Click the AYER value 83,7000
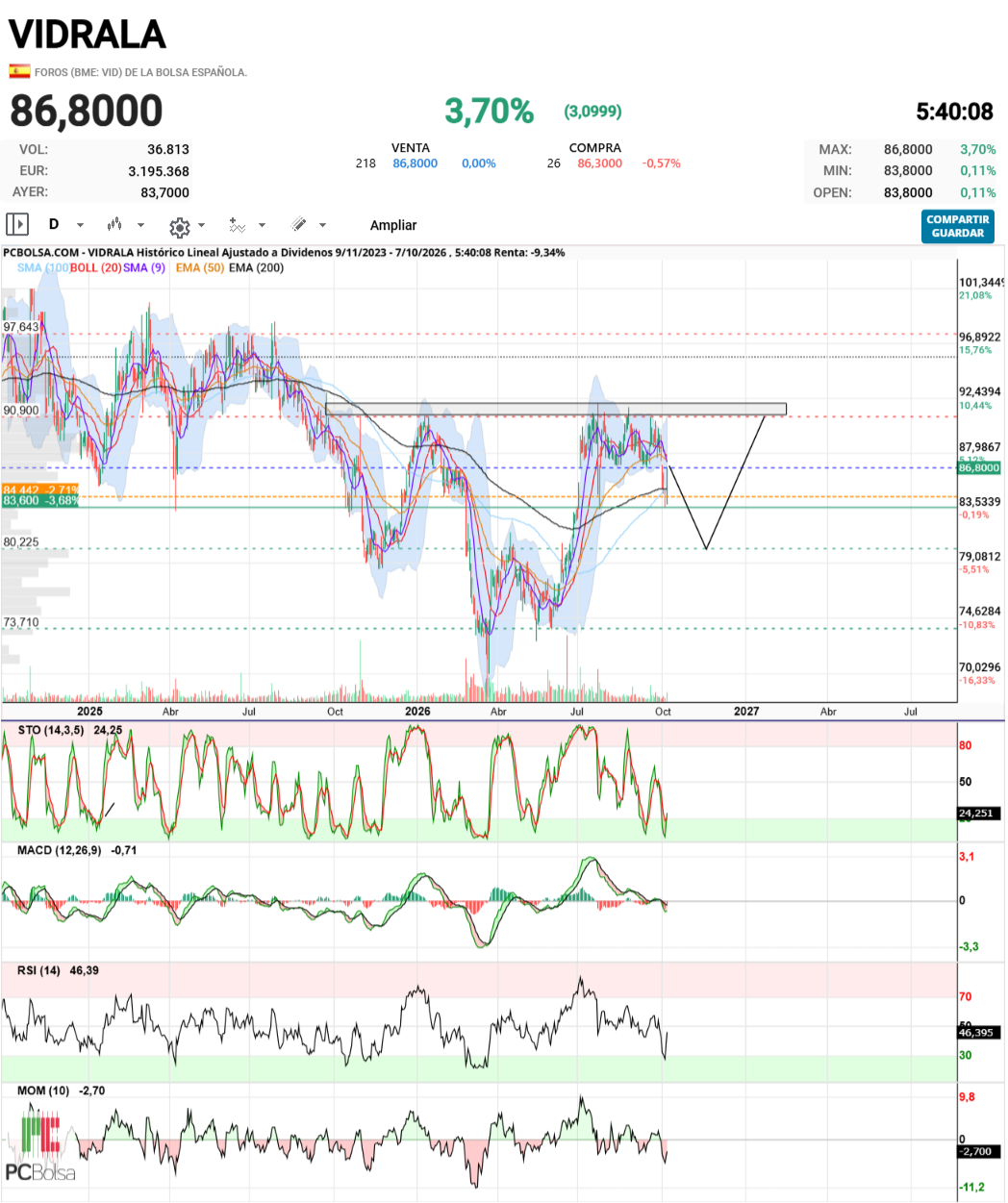The width and height of the screenshot is (1008, 1203). [x=164, y=192]
